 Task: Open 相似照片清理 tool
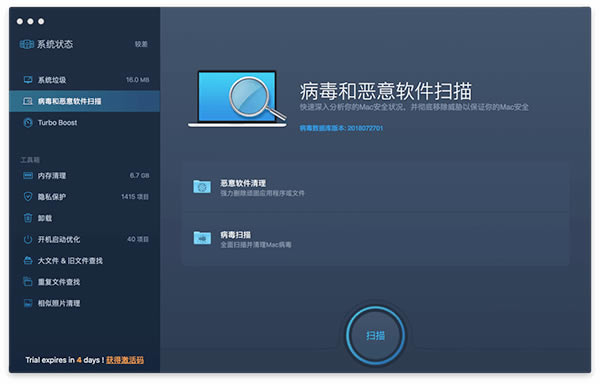pyautogui.click(x=84, y=303)
